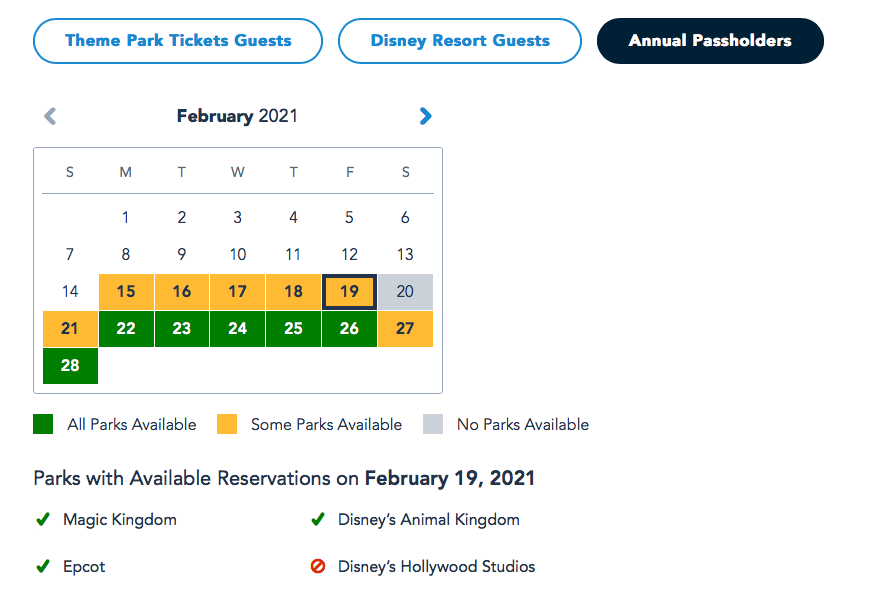Click the green checkmark beside Magic Kingdom
The width and height of the screenshot is (877, 603).
pyautogui.click(x=43, y=520)
